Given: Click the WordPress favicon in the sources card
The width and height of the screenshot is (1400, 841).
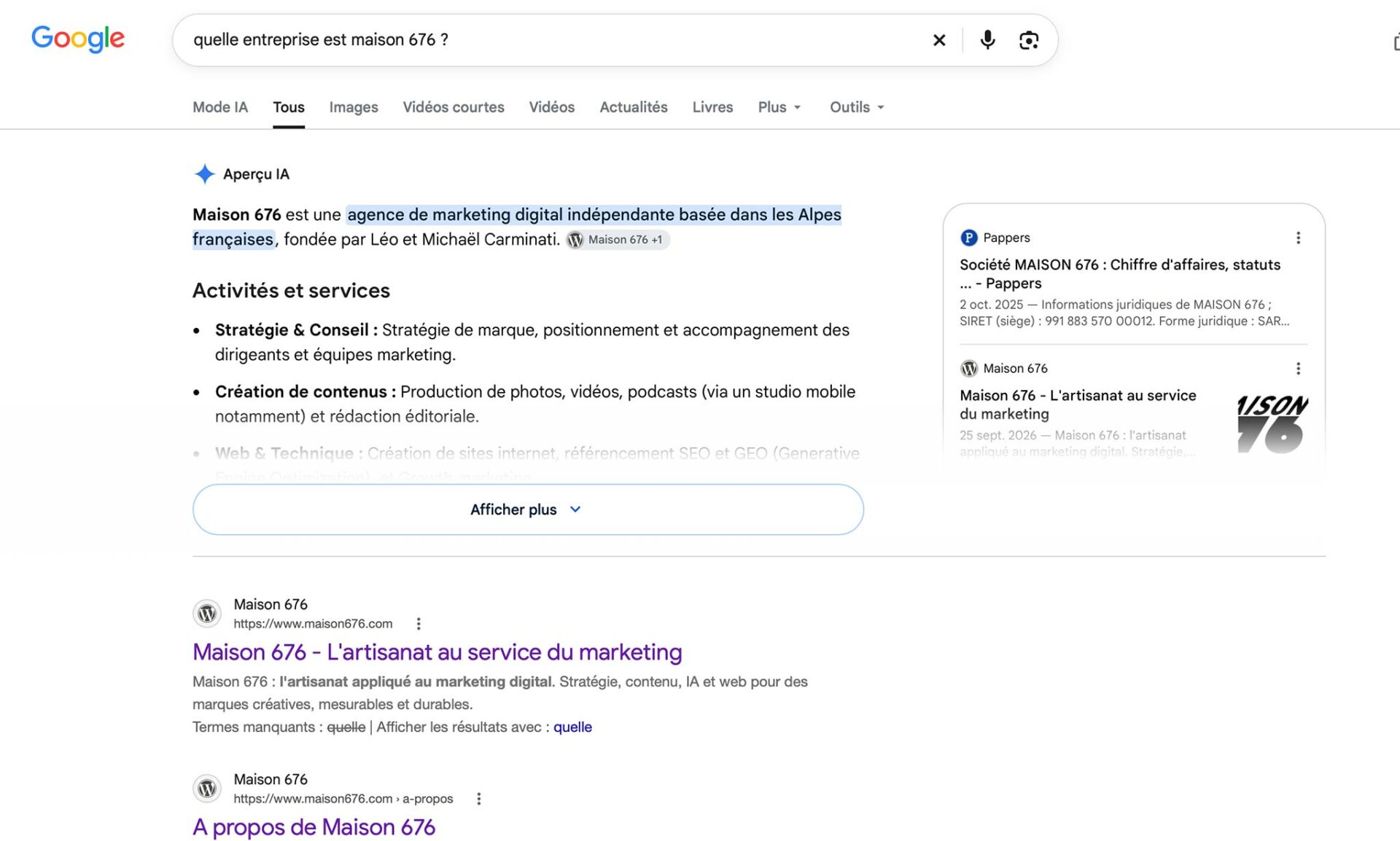Looking at the screenshot, I should click(x=968, y=369).
